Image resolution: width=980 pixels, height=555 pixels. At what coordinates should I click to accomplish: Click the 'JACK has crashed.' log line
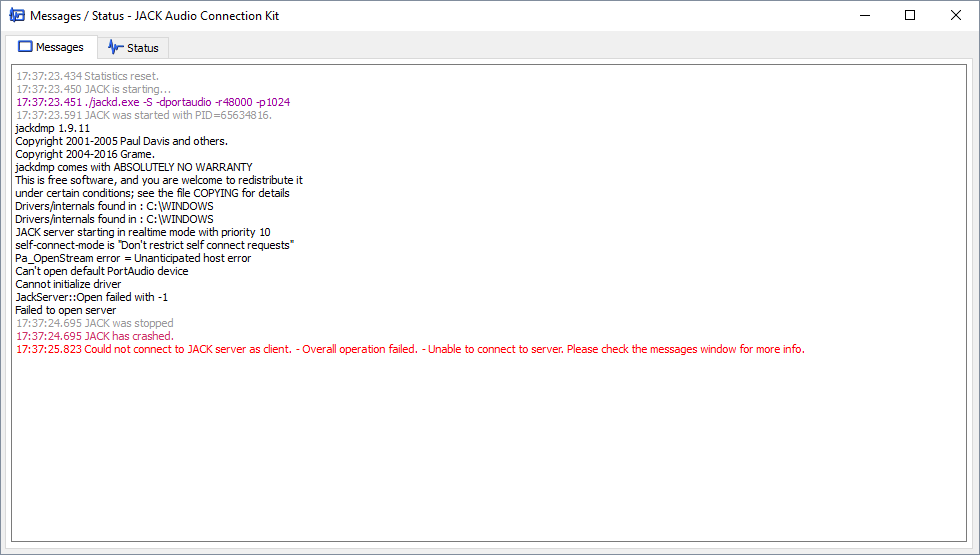click(x=95, y=336)
